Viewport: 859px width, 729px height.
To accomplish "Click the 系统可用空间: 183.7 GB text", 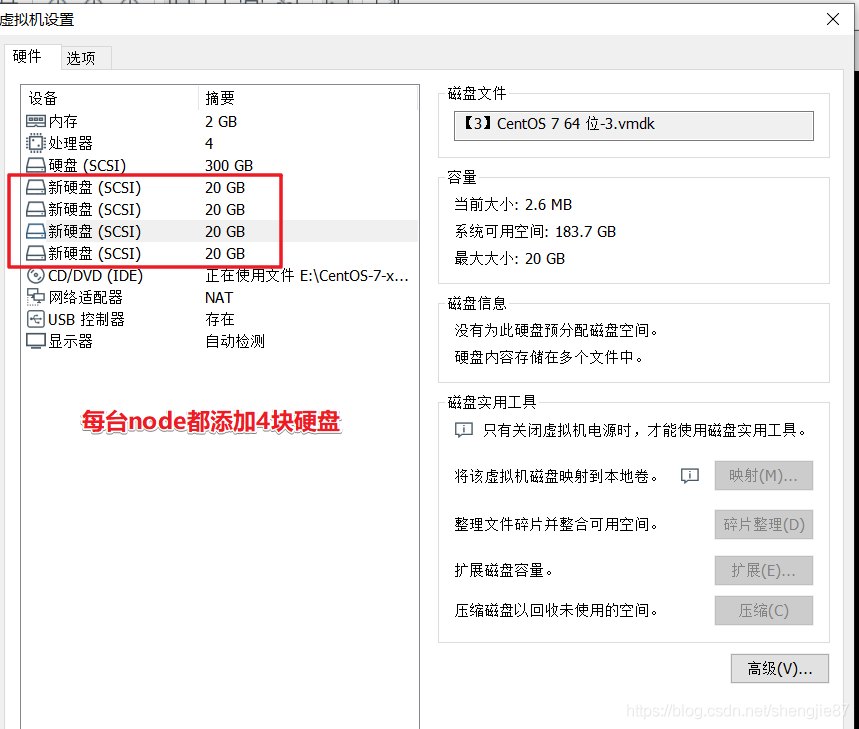I will tap(535, 232).
